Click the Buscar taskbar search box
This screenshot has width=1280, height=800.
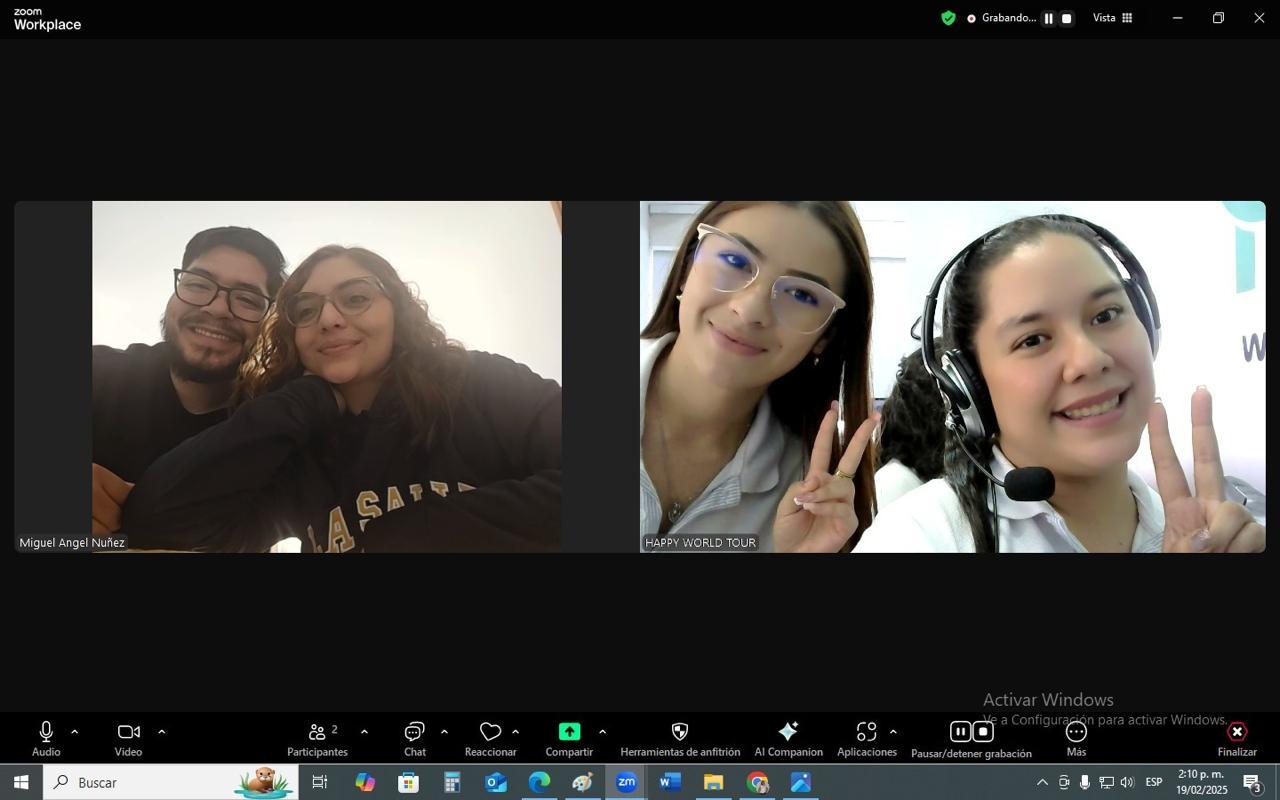pyautogui.click(x=170, y=782)
